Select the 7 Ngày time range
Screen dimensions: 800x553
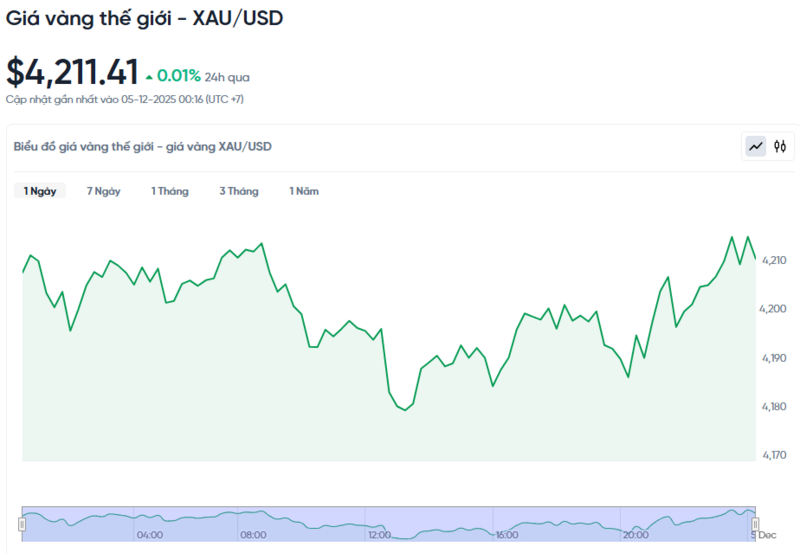(104, 191)
